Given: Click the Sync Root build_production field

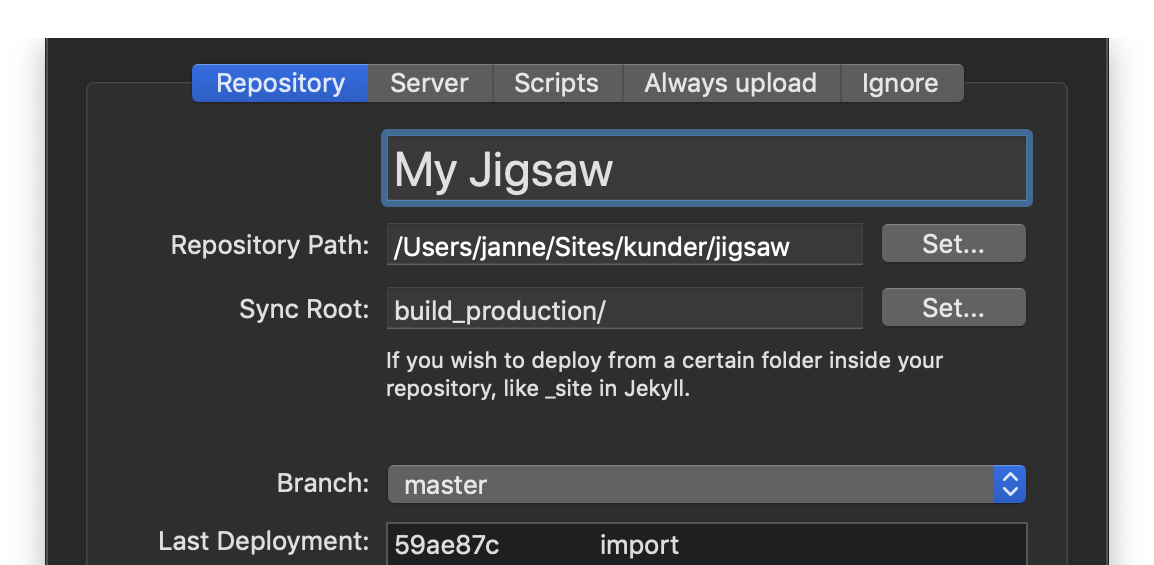Looking at the screenshot, I should (x=625, y=308).
